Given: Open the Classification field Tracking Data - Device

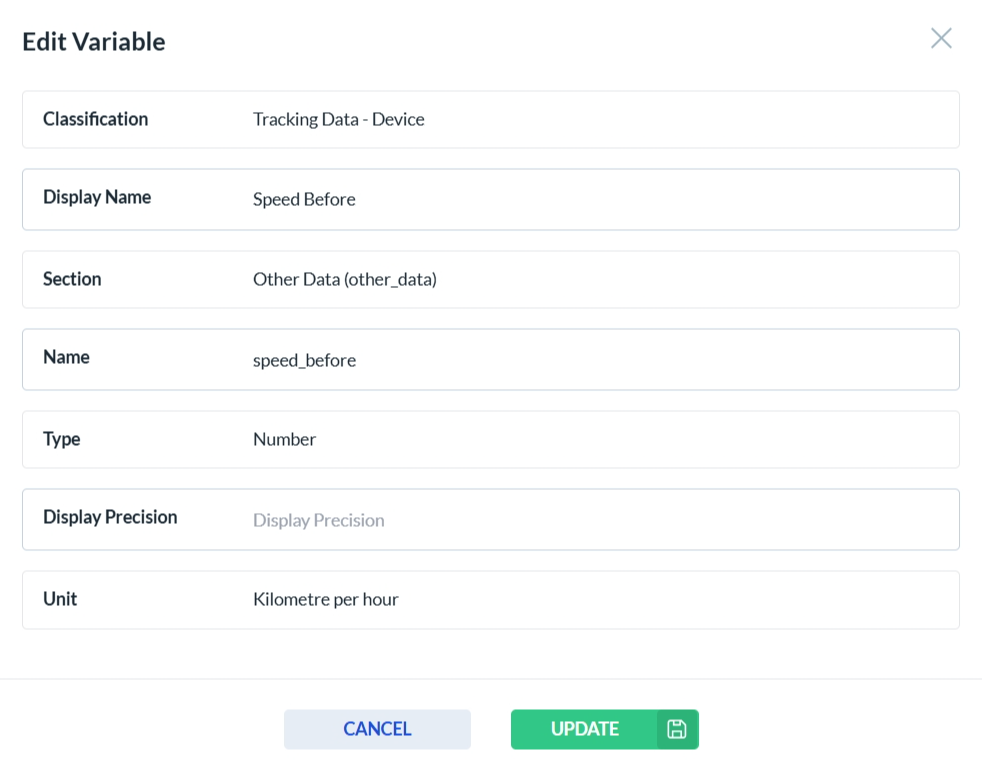Looking at the screenshot, I should (x=600, y=119).
